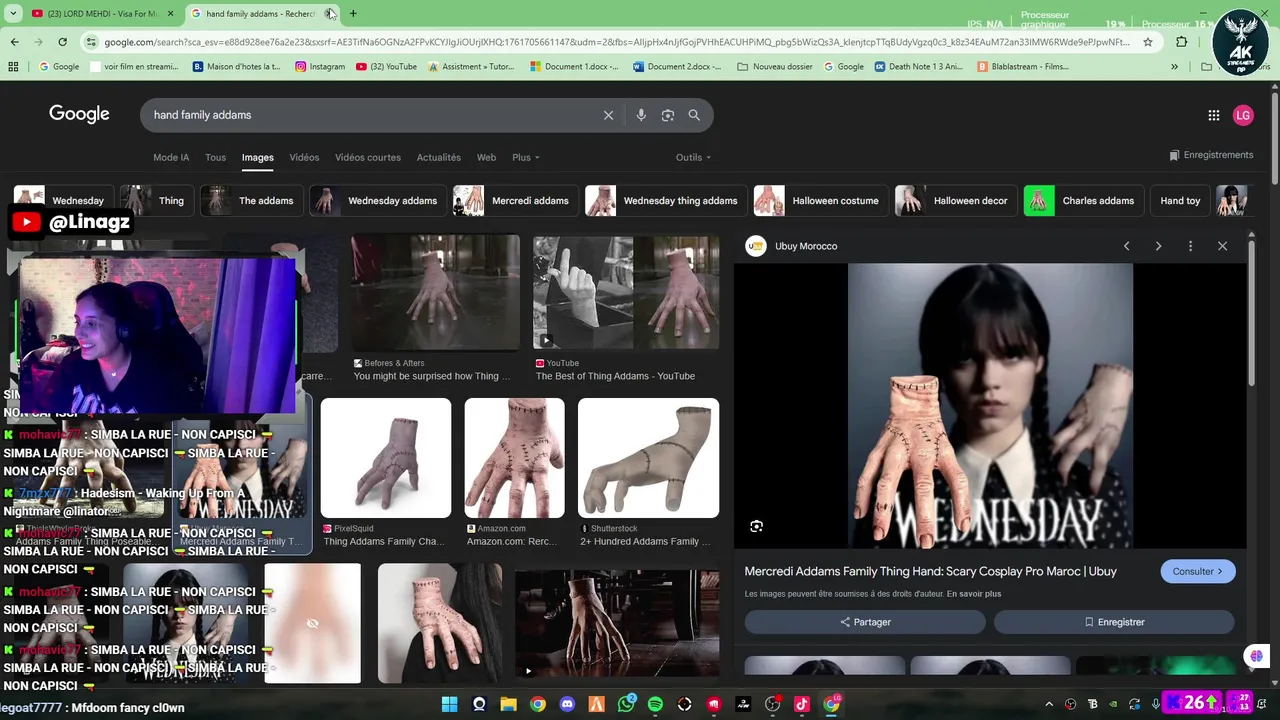Launch File Explorer from taskbar
The width and height of the screenshot is (1280, 720).
pos(508,704)
